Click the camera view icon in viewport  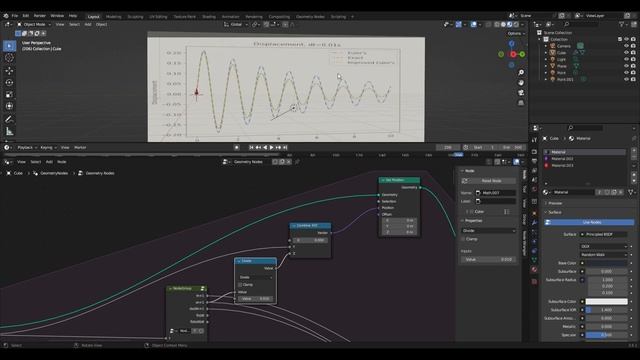click(x=521, y=93)
